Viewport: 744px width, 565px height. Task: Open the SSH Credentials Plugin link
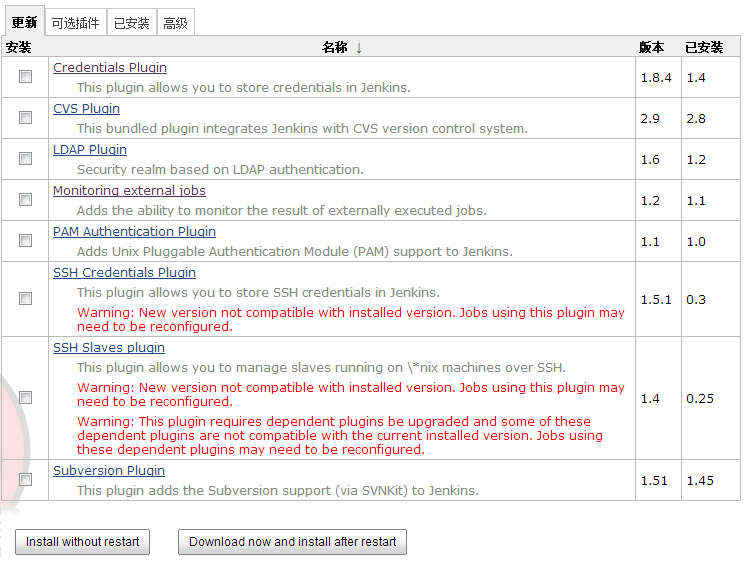tap(124, 273)
